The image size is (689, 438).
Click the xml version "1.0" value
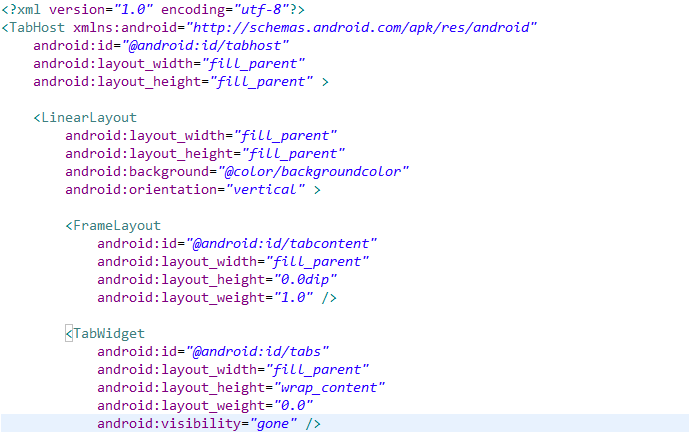133,9
